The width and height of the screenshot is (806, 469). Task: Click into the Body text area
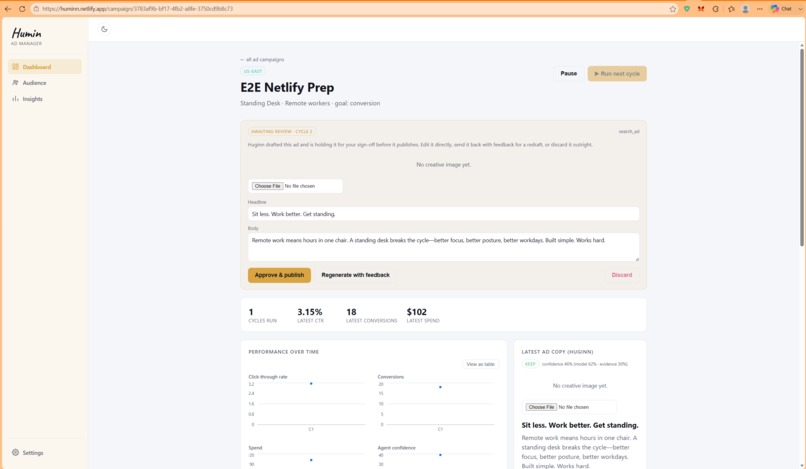pyautogui.click(x=443, y=247)
